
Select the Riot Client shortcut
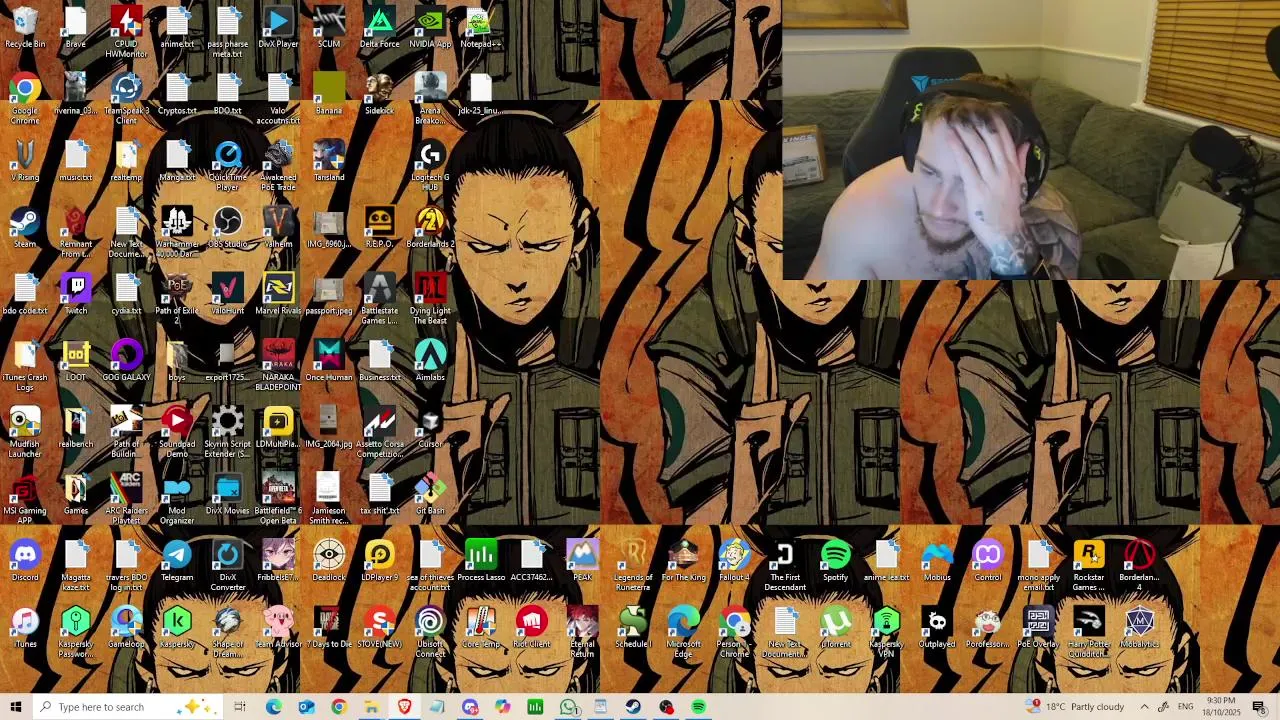tap(531, 627)
